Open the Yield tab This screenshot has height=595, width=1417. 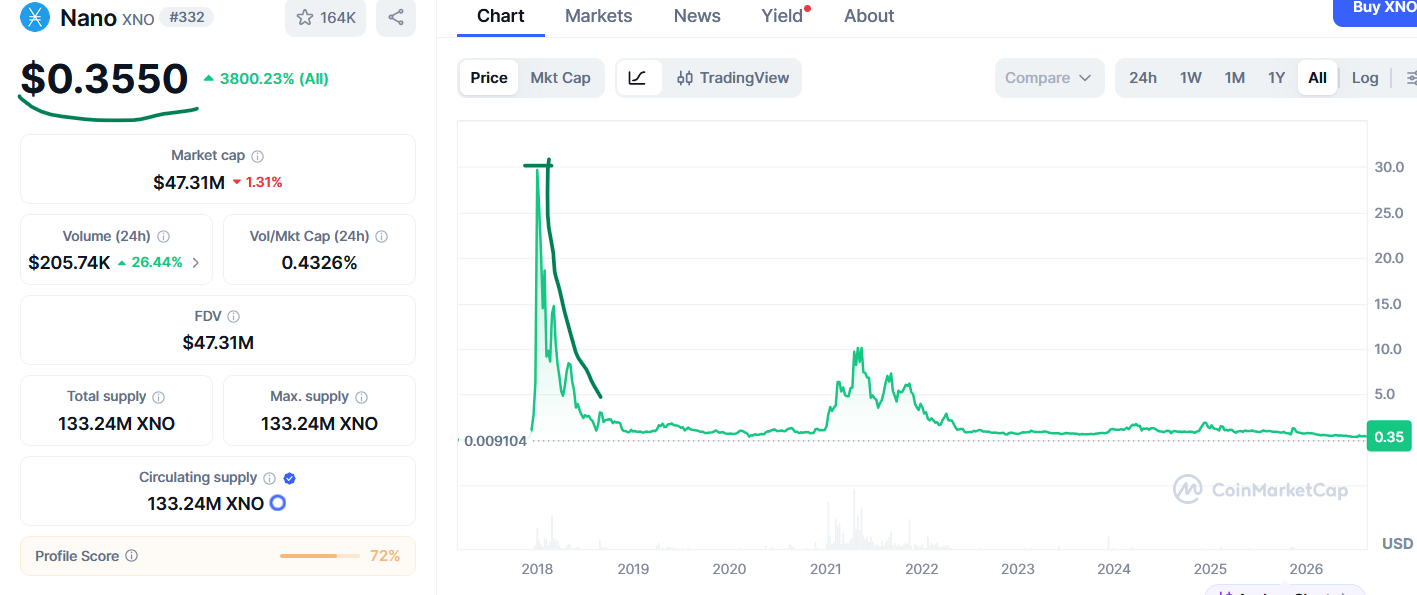[x=782, y=16]
